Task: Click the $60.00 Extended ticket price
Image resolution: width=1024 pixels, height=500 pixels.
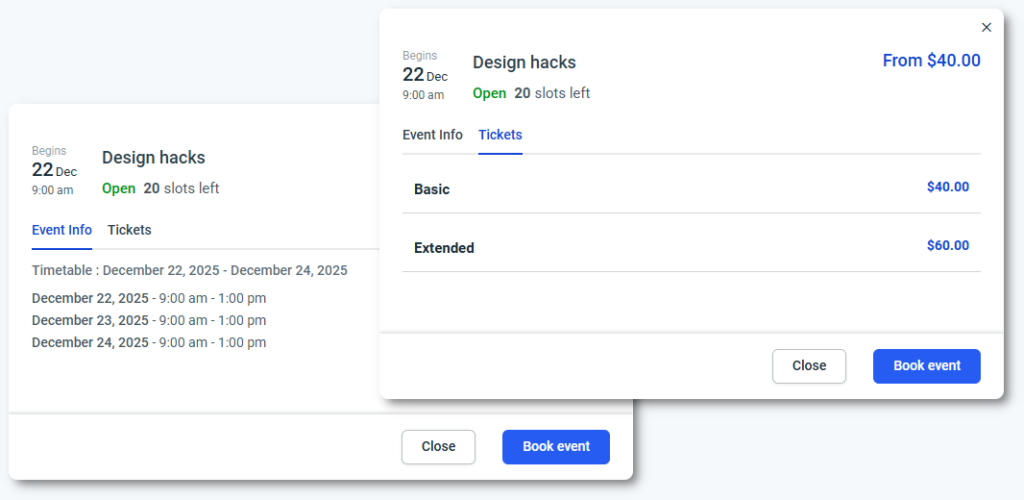Action: pos(947,246)
